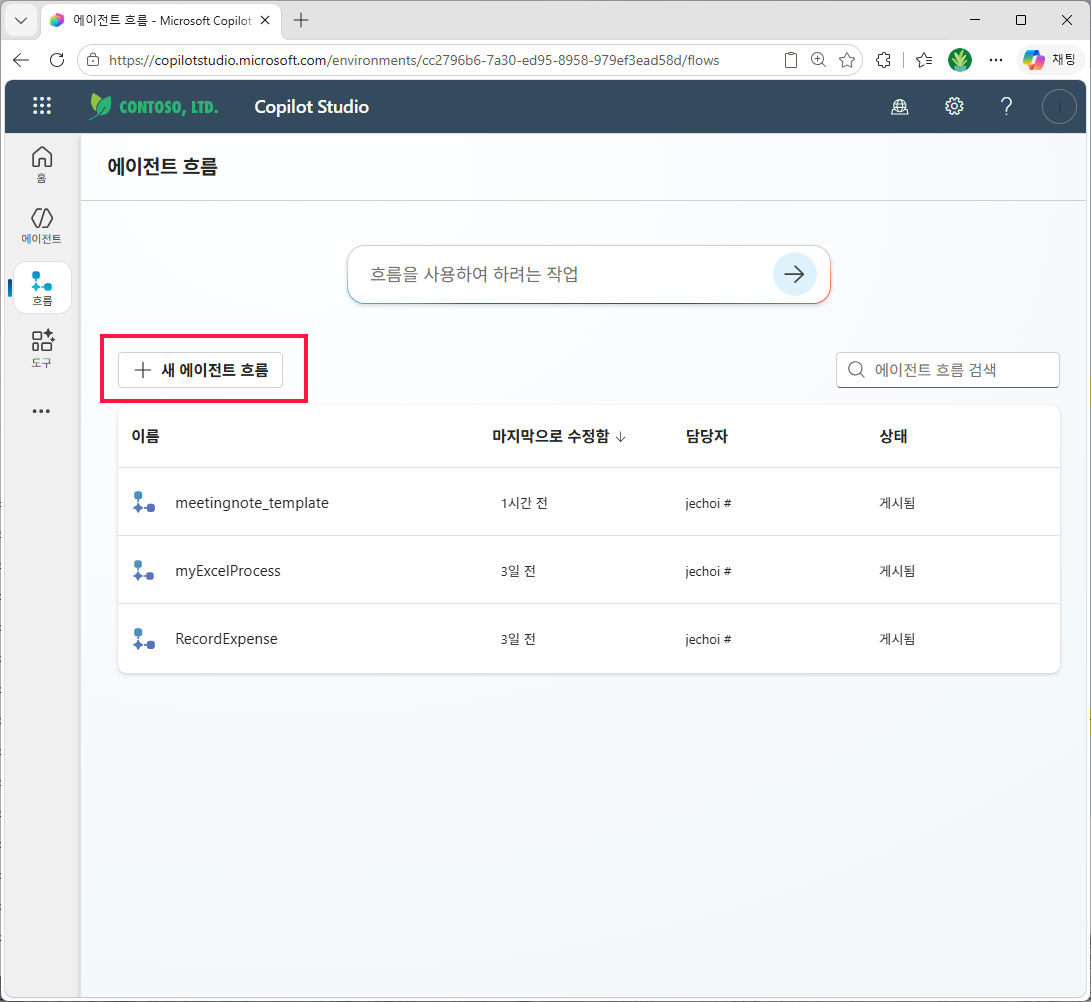The width and height of the screenshot is (1091, 1002).
Task: Open the help question mark icon
Action: click(x=1006, y=106)
